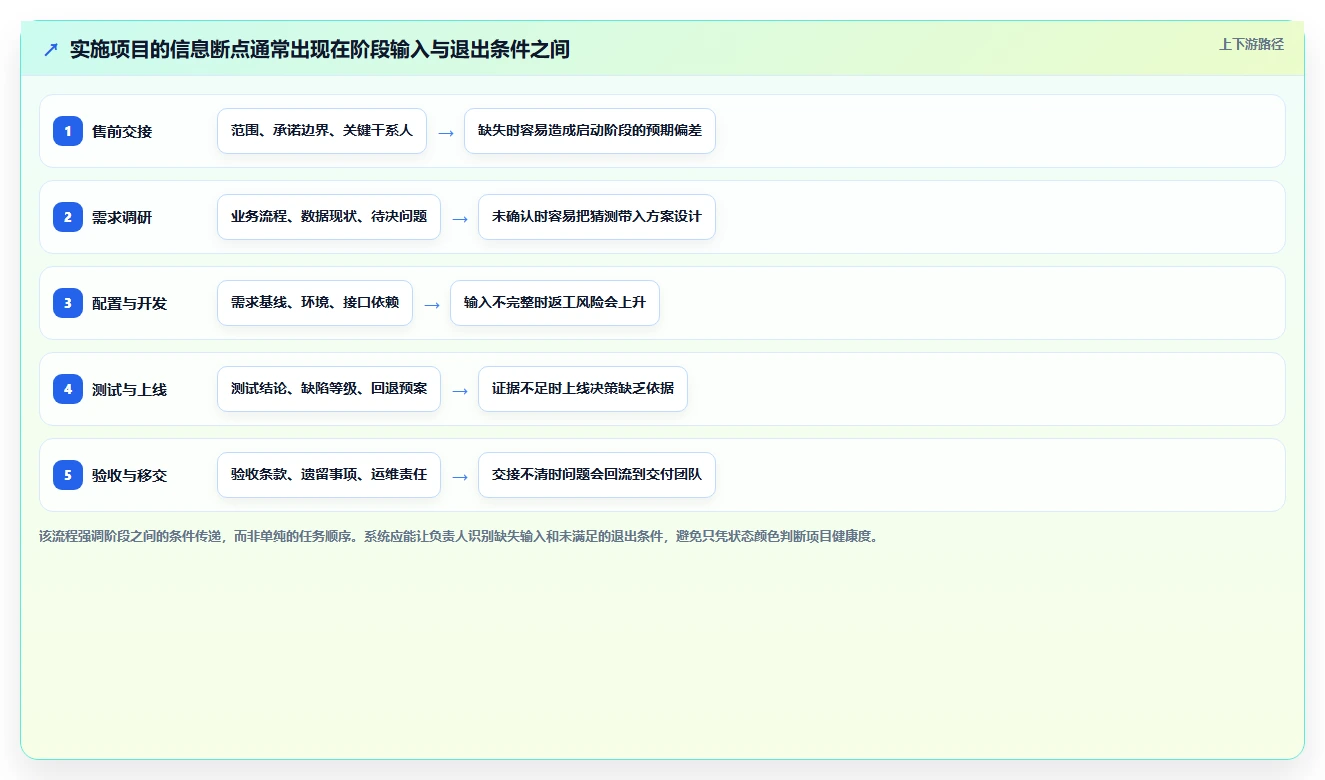Viewport: 1325px width, 780px height.
Task: Click the 上下游路径 label
Action: [1251, 44]
